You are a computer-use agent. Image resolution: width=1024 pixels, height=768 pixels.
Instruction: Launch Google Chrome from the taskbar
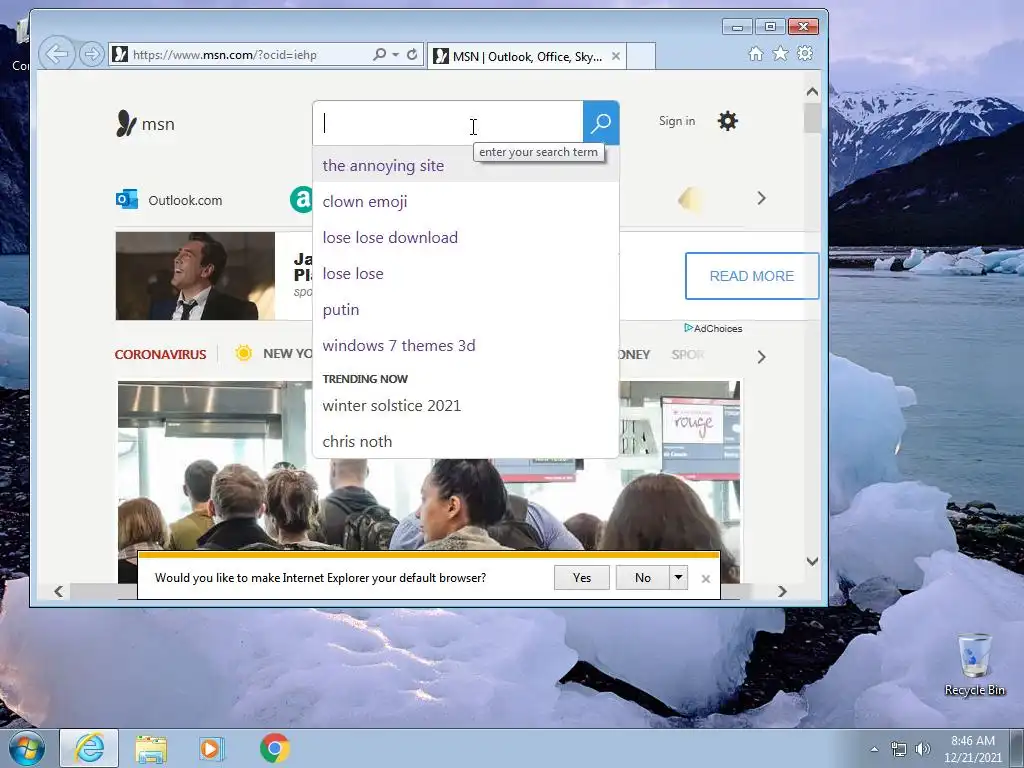coord(275,748)
